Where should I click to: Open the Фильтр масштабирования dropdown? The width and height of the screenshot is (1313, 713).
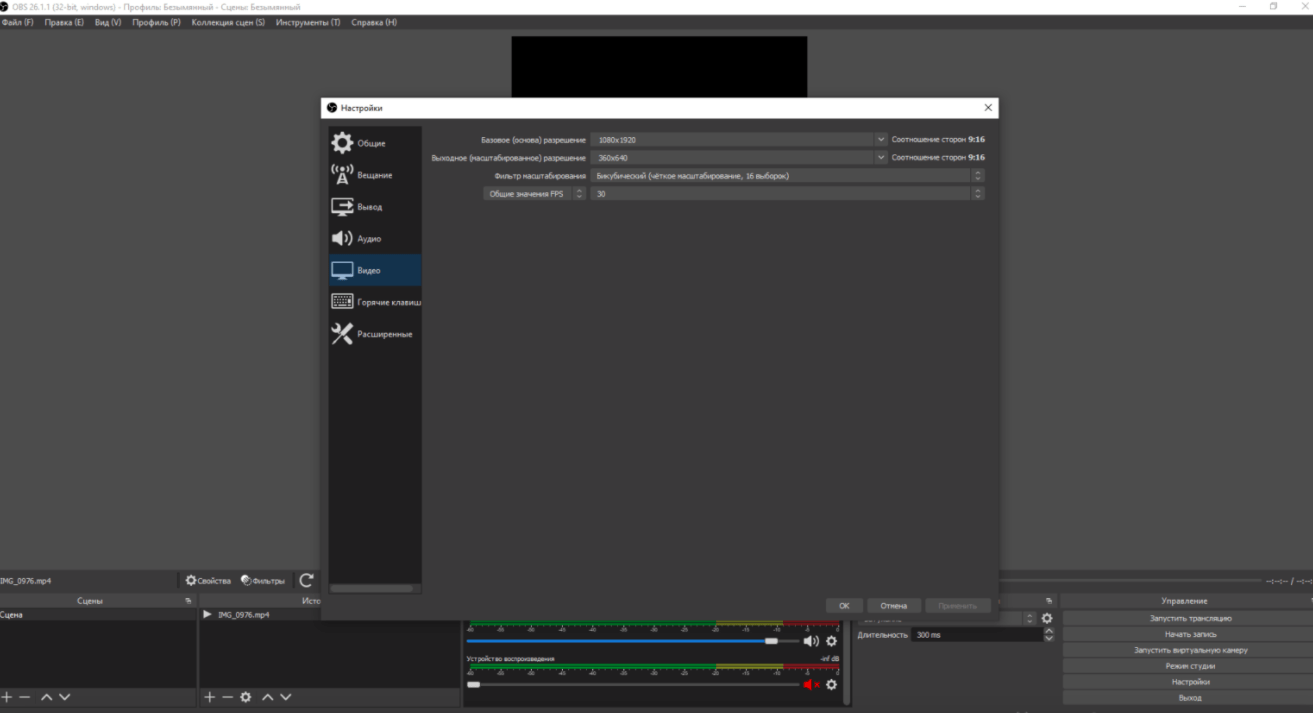pos(977,176)
